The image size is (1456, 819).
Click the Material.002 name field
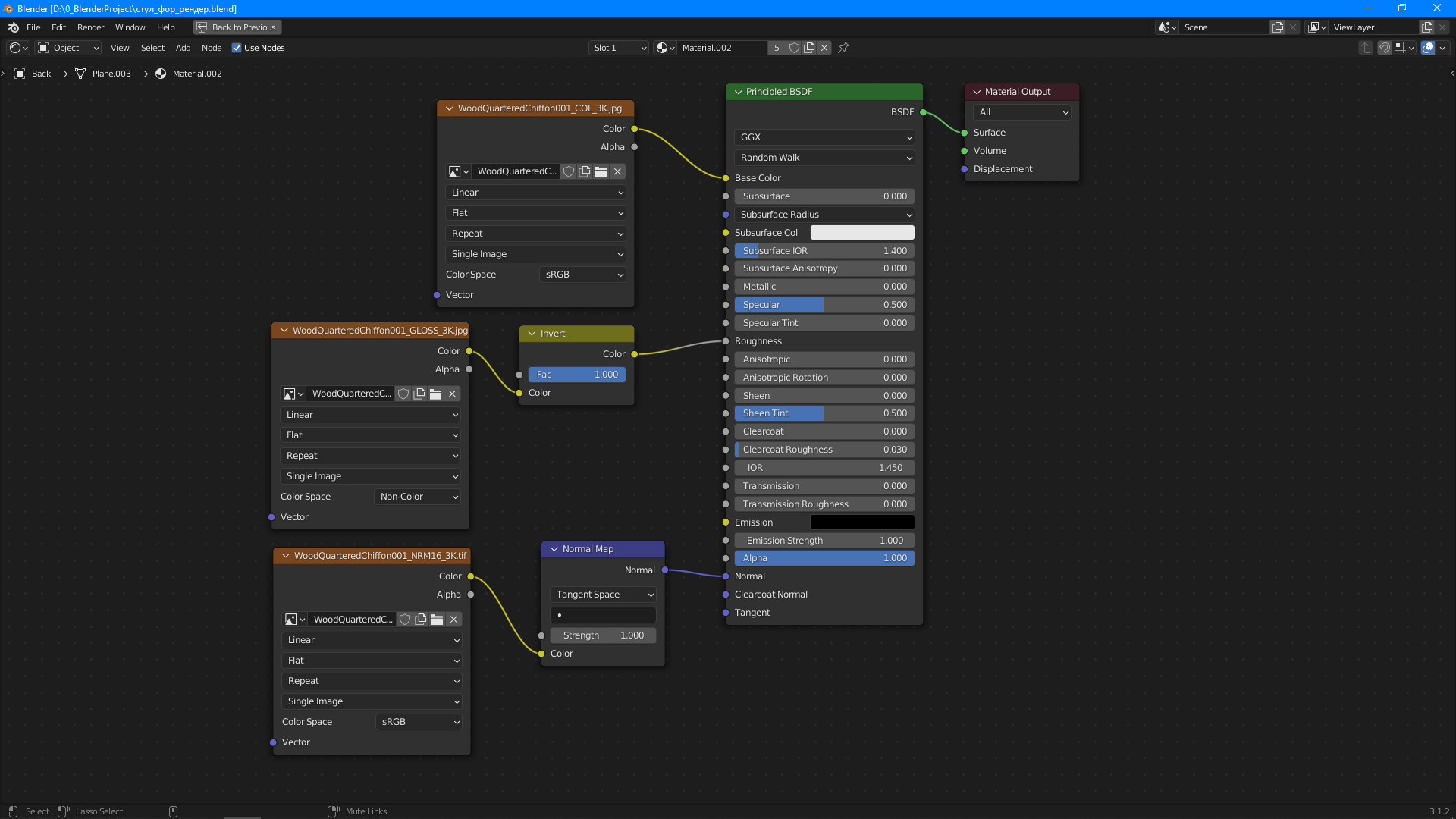click(x=720, y=48)
